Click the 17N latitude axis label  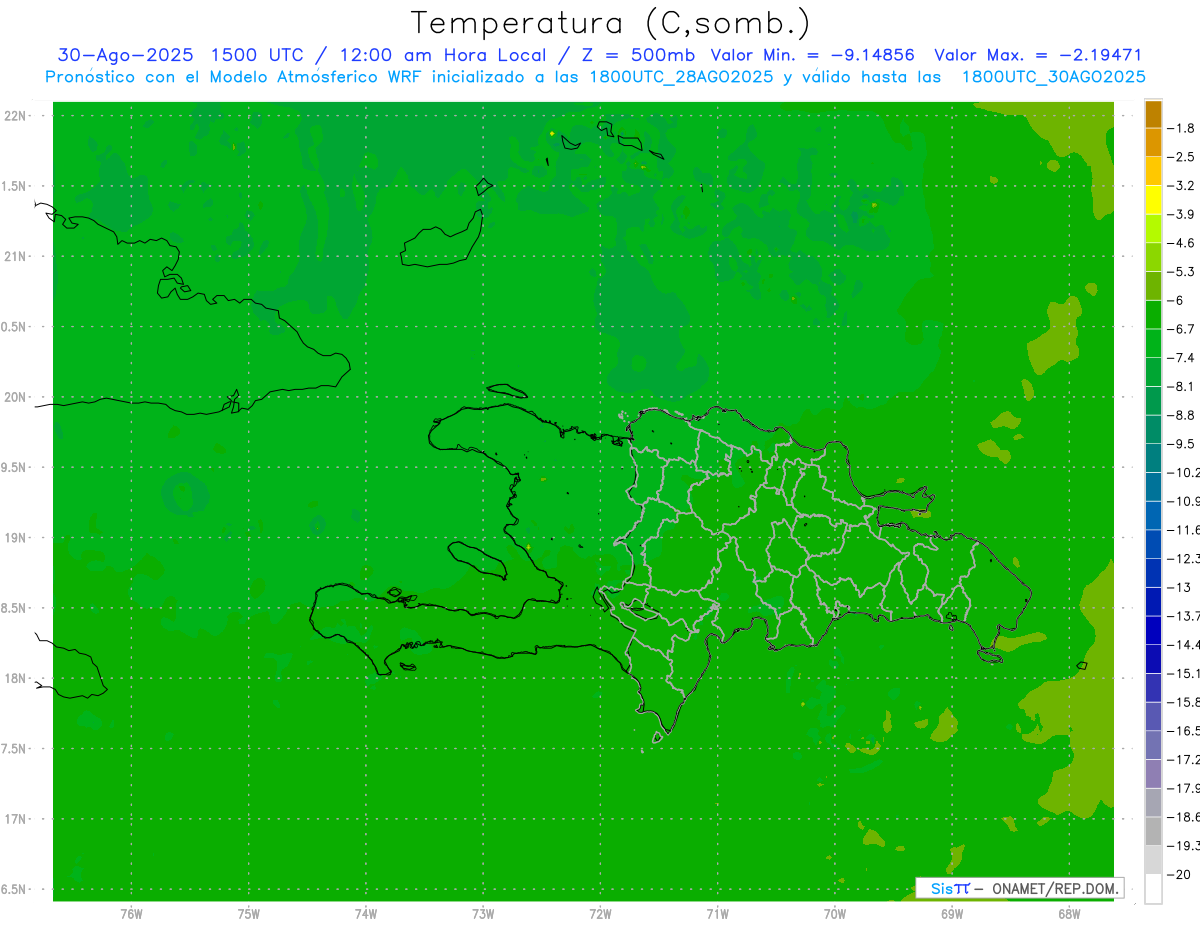click(17, 819)
